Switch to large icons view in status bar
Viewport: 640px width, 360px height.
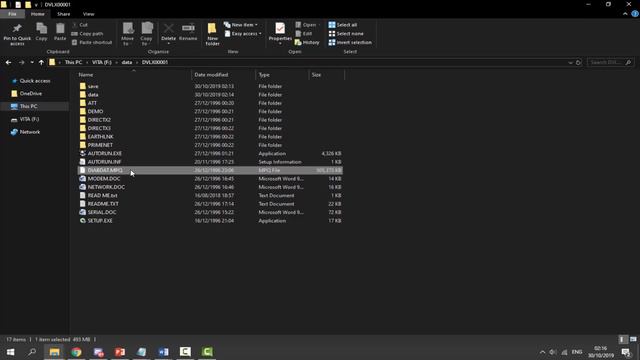click(x=633, y=339)
